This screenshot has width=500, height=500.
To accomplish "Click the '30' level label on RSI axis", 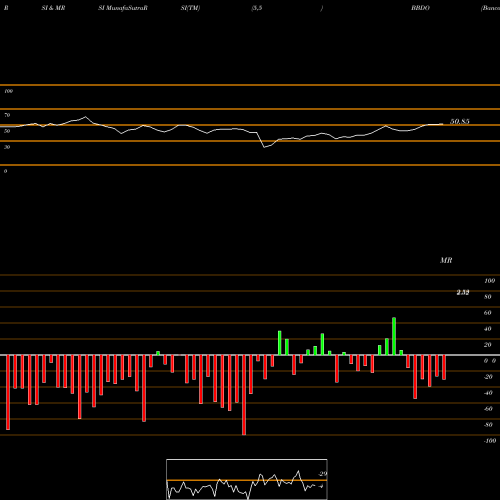I will [x=7, y=147].
